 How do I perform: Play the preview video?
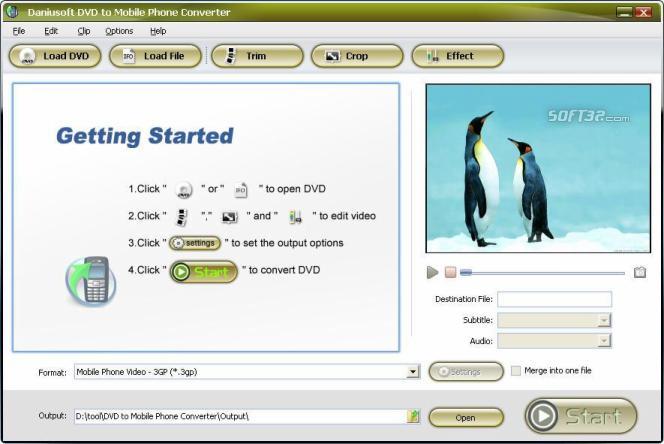pos(432,272)
